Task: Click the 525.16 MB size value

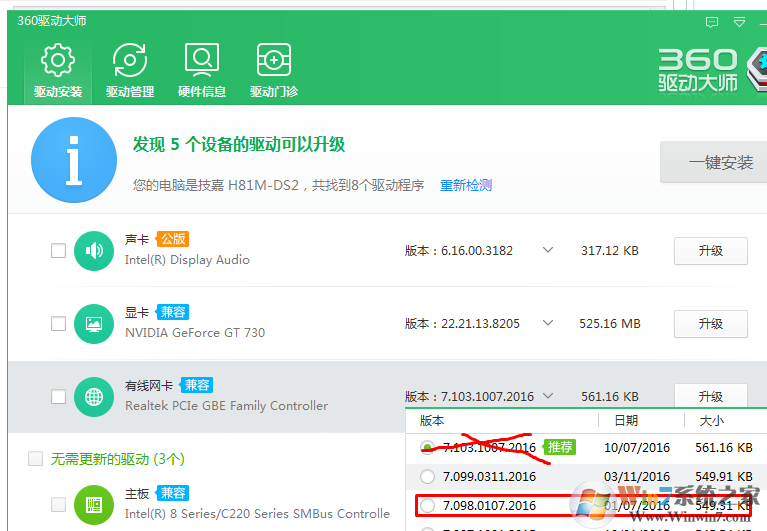Action: (610, 324)
